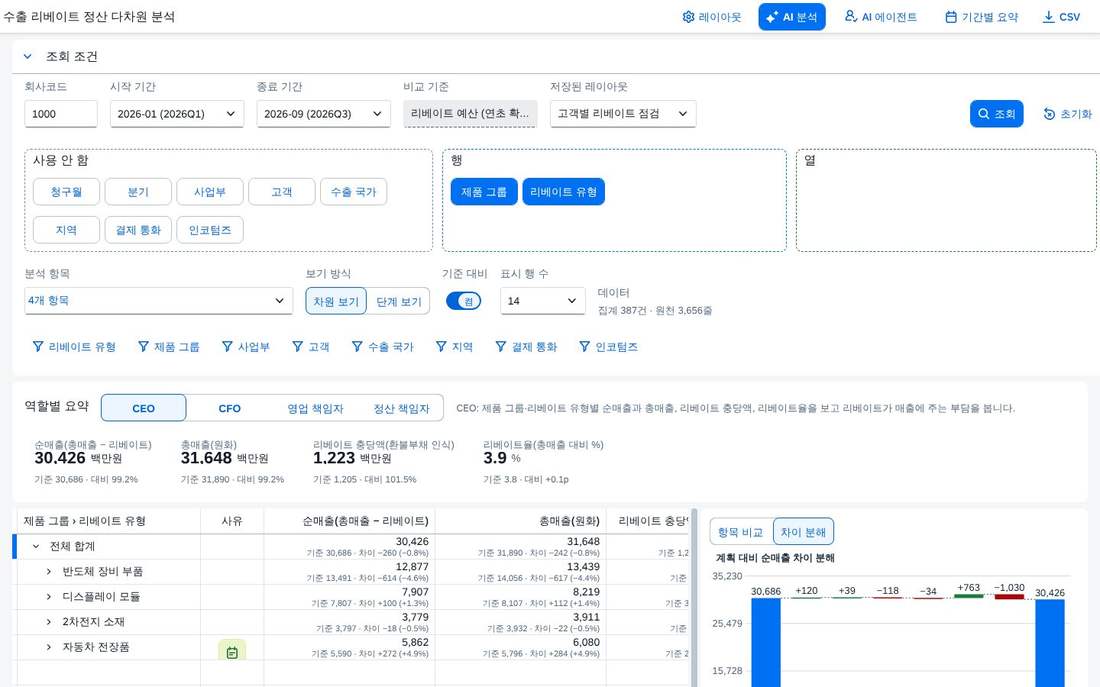1100x687 pixels.
Task: Run the query with 조회 button
Action: [996, 114]
